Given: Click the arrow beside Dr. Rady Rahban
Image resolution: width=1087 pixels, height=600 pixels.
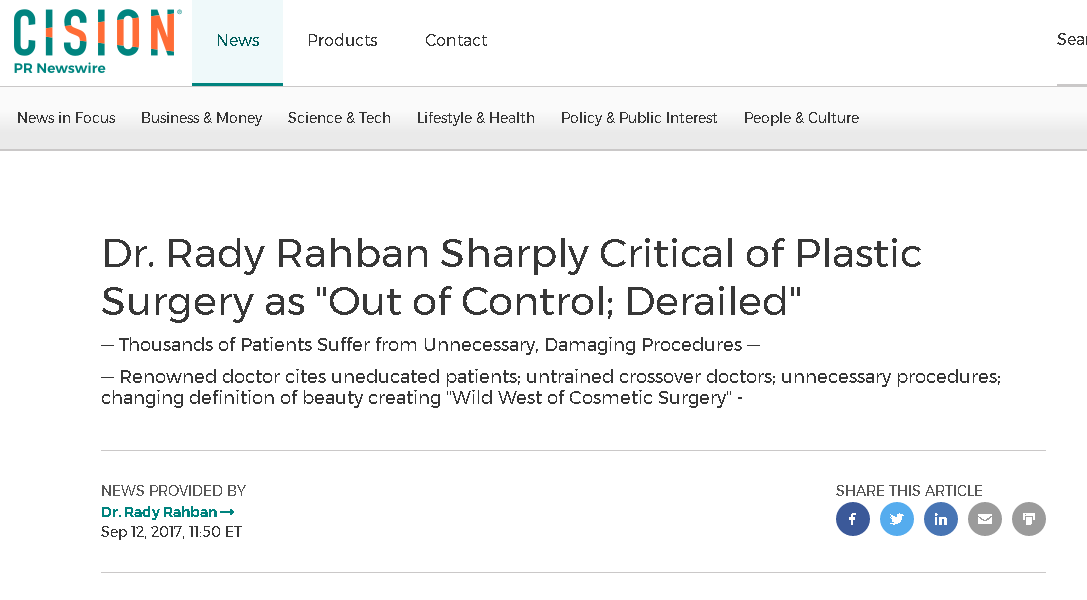Looking at the screenshot, I should [227, 512].
